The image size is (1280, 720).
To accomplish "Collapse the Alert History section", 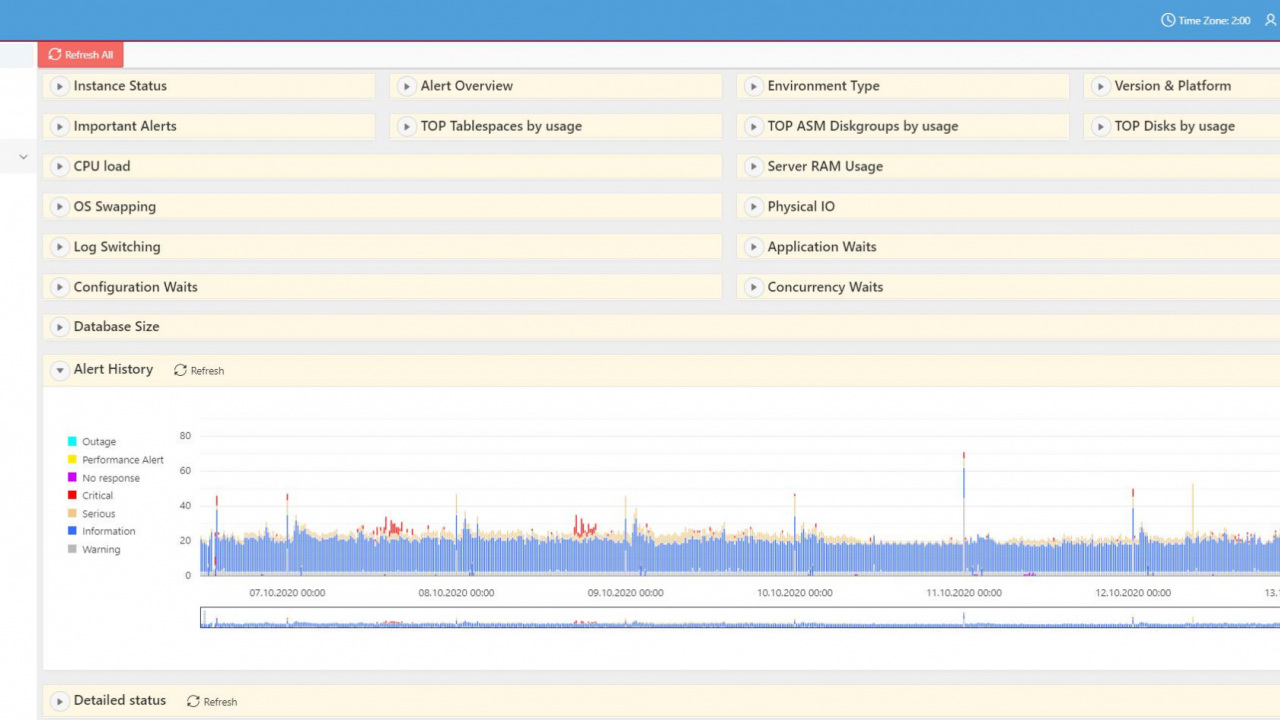I will click(x=60, y=370).
